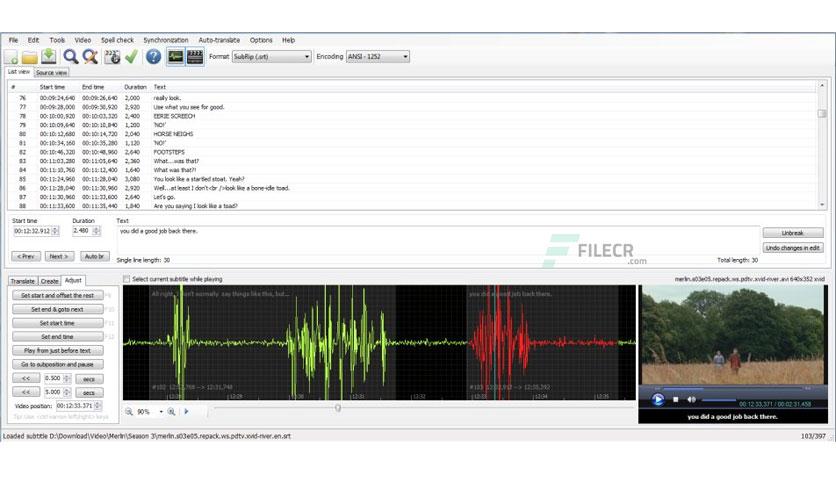Toggle video display clapperboard icon
Image resolution: width=836 pixels, height=484 pixels.
195,57
